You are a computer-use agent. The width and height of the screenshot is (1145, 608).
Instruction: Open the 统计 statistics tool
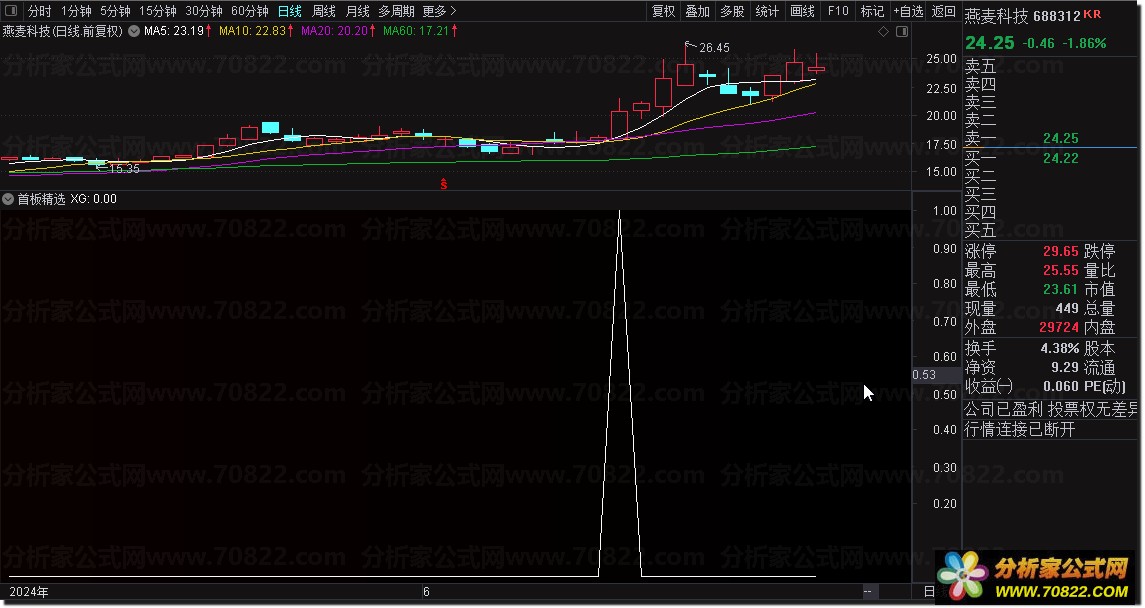click(x=767, y=11)
